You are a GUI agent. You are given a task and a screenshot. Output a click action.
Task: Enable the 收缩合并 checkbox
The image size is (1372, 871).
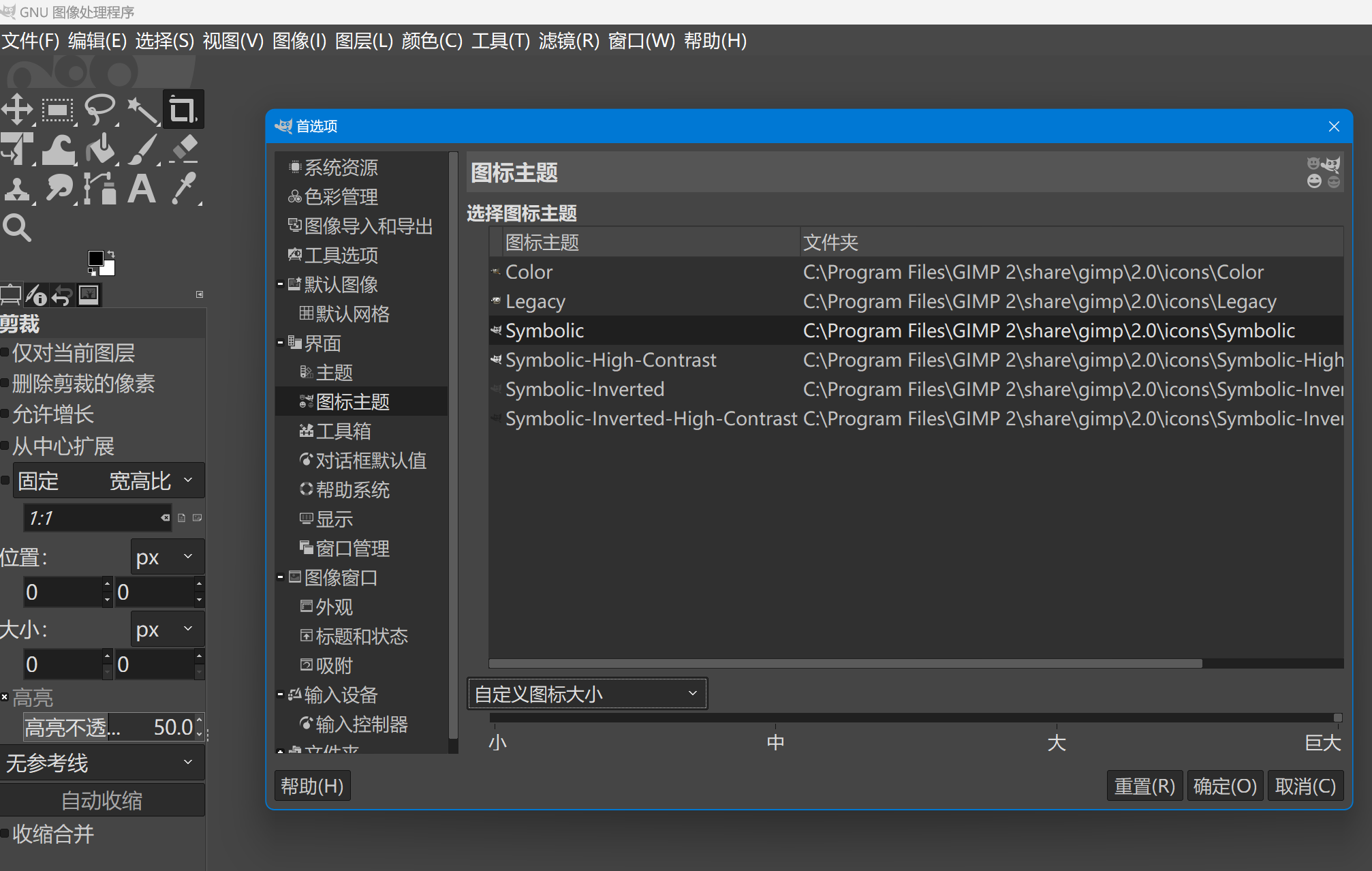[x=5, y=834]
